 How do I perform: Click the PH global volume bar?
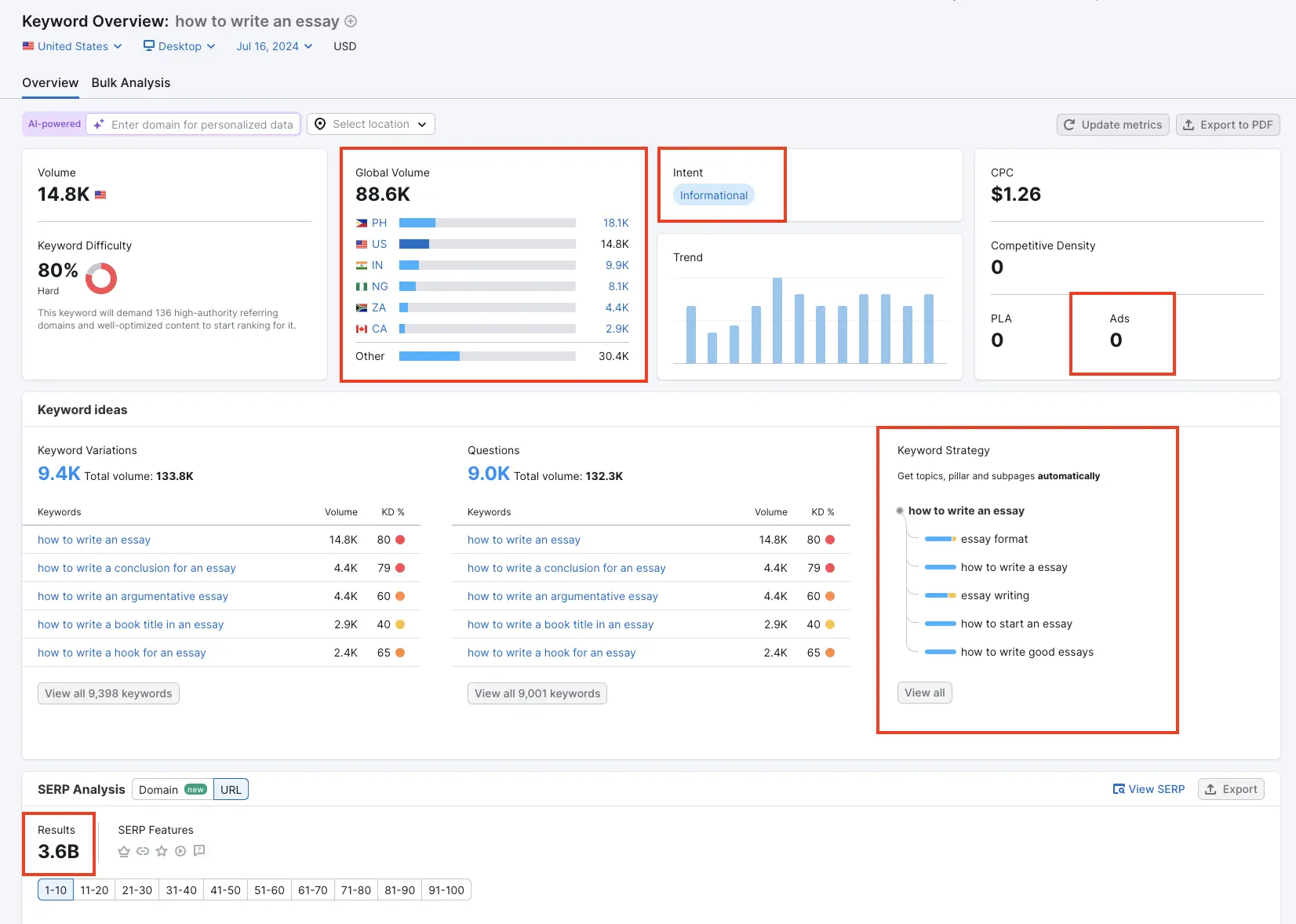417,223
